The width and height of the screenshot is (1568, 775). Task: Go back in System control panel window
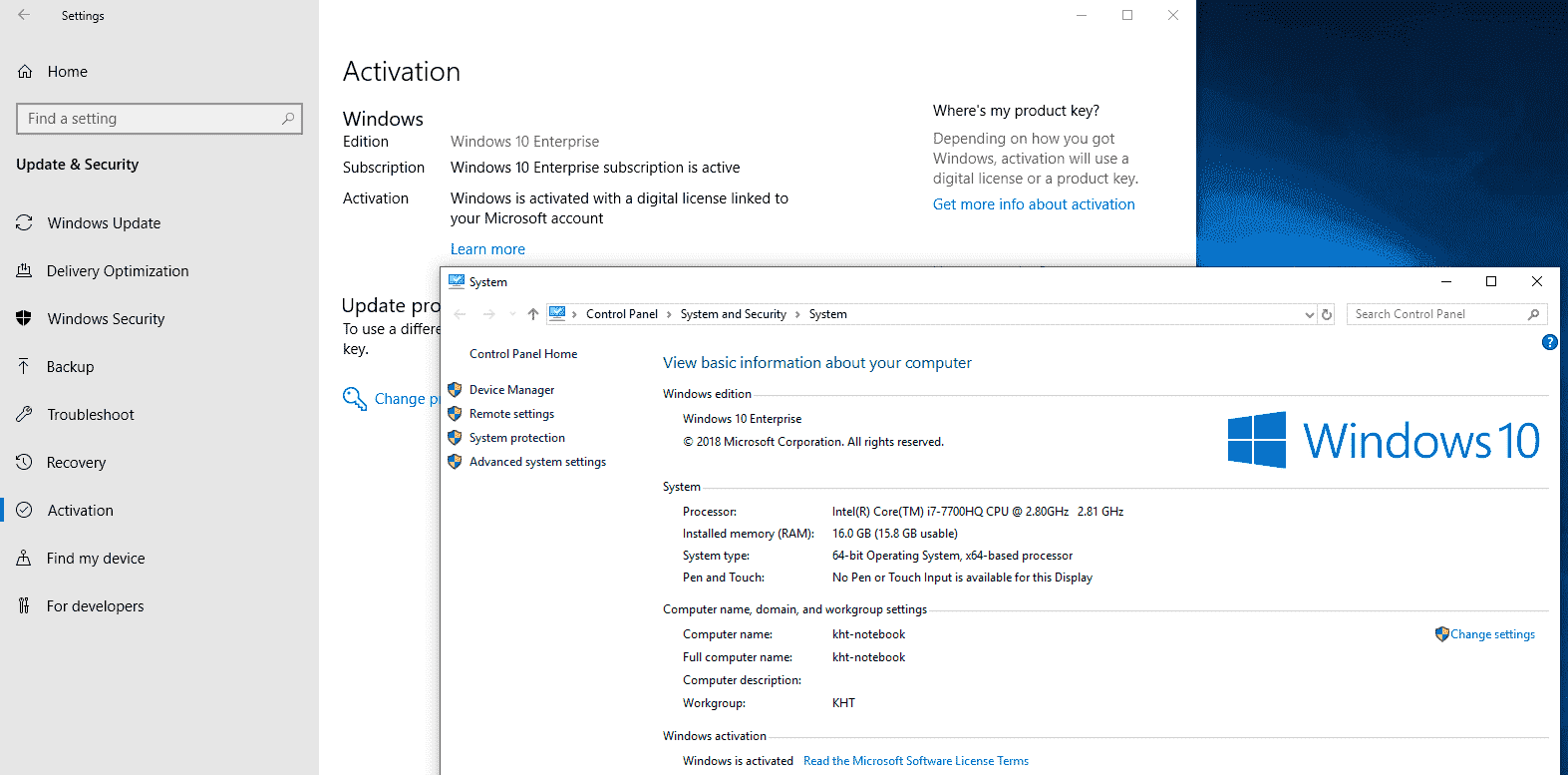[460, 314]
